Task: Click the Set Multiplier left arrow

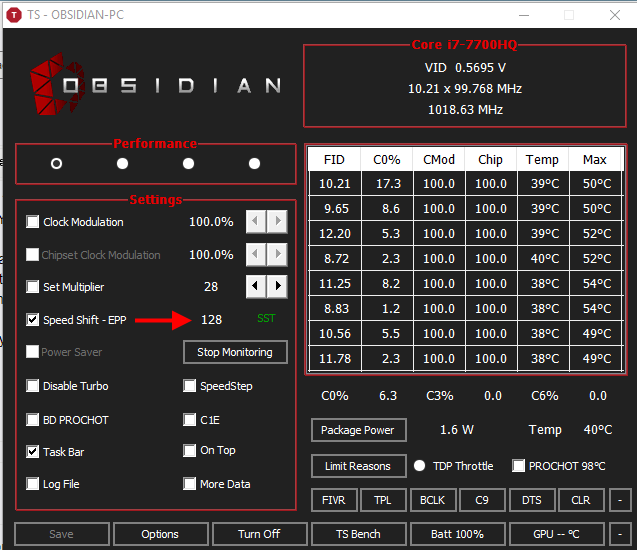Action: point(257,287)
